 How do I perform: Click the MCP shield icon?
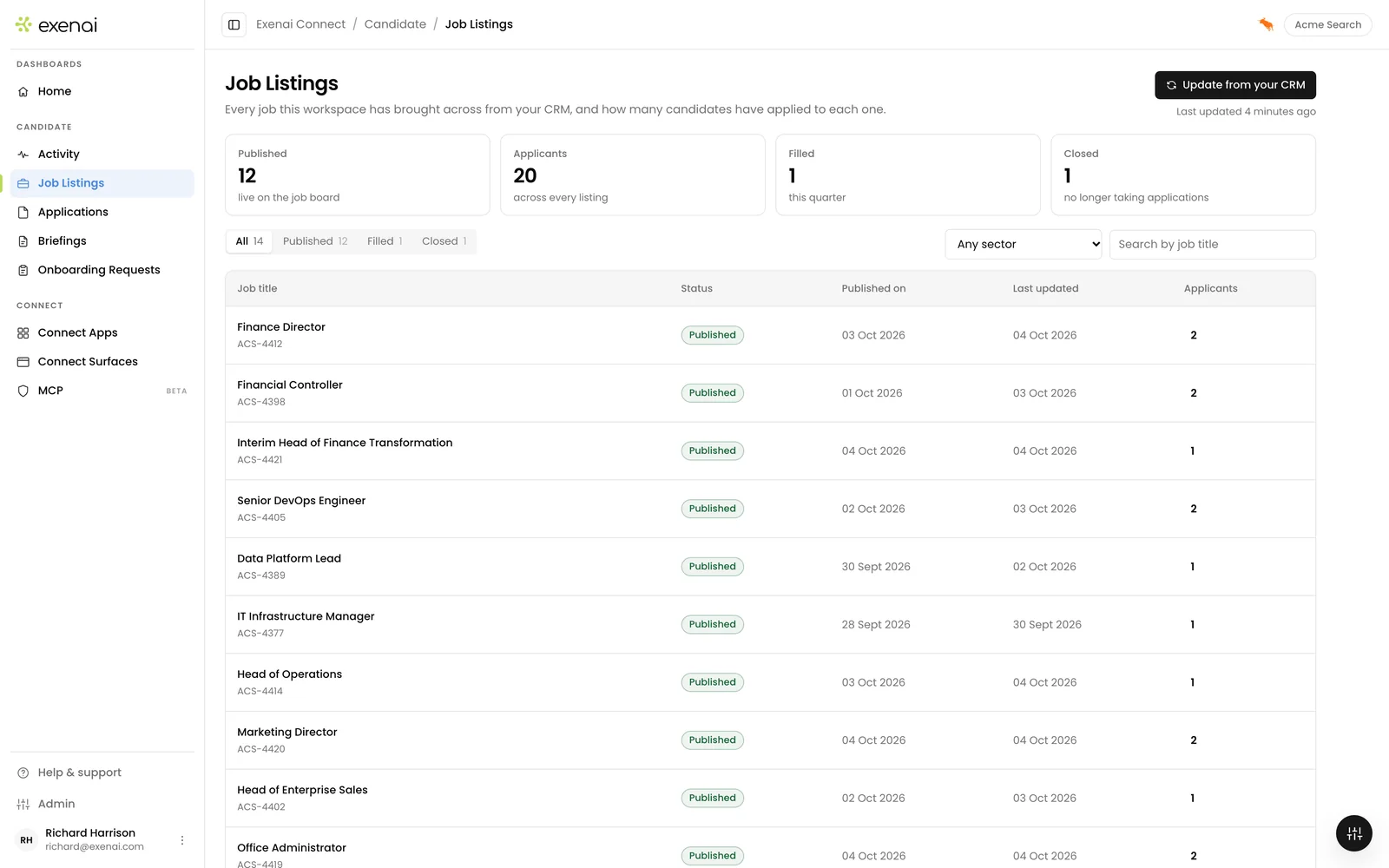(x=23, y=391)
